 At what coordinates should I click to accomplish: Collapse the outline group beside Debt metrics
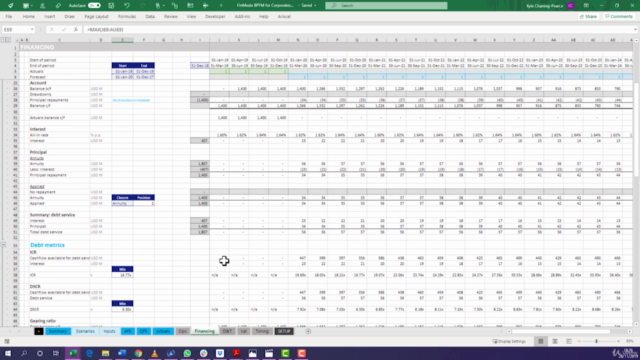[3, 245]
